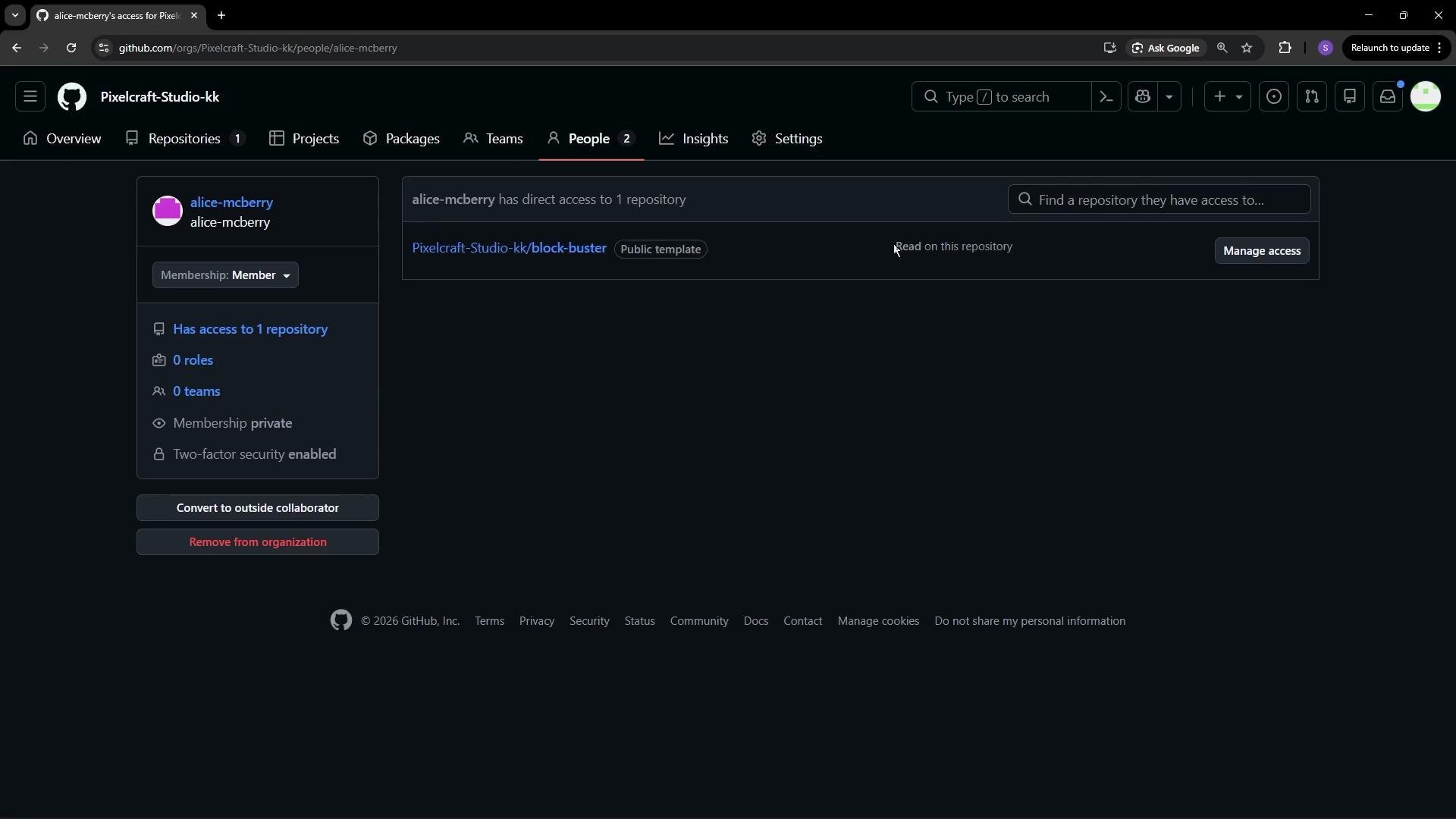Viewport: 1456px width, 819px height.
Task: Focus the Find a repository search field
Action: click(x=1159, y=199)
